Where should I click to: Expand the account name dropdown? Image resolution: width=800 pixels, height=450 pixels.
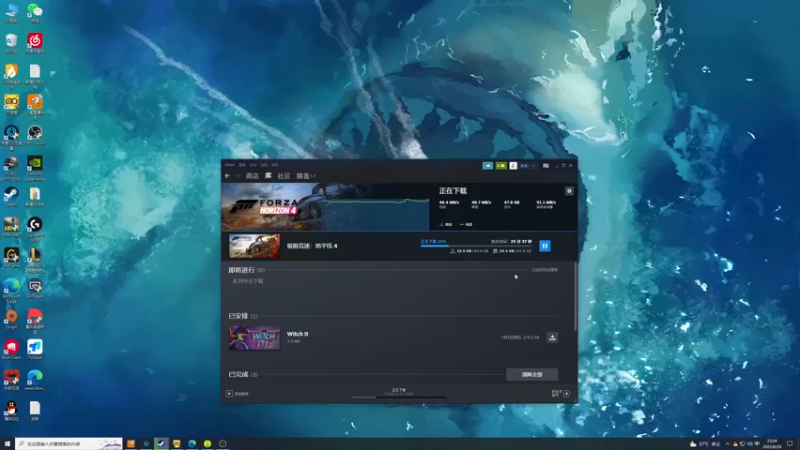coord(527,166)
